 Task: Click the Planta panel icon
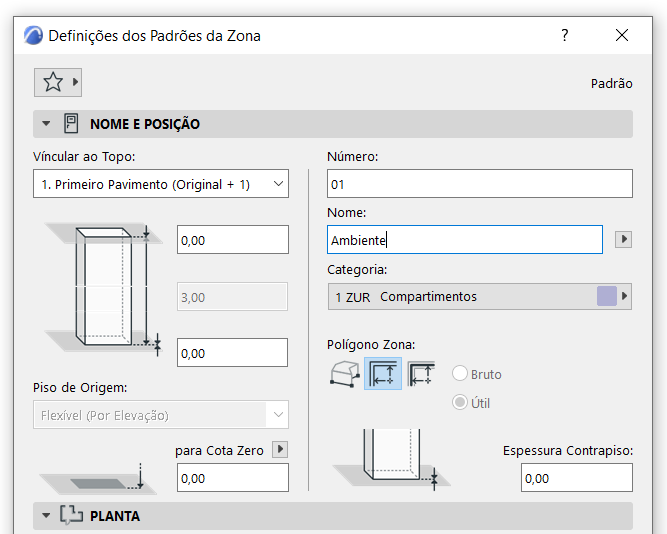(x=71, y=516)
